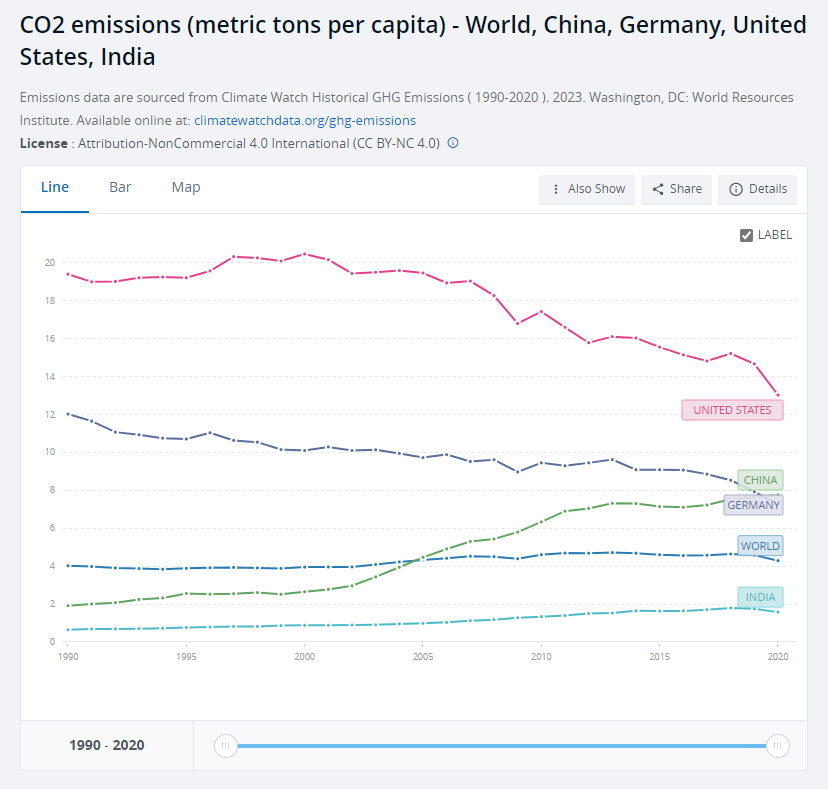This screenshot has height=789, width=828.
Task: Click the Details info icon
Action: 736,189
